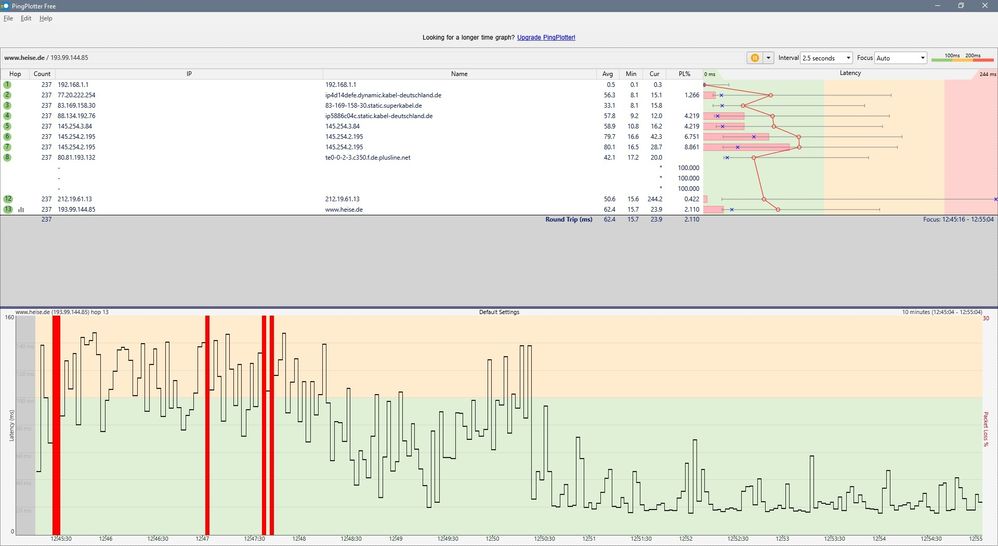This screenshot has width=998, height=546.
Task: Toggle the timeline graph icon on hop 13
Action: [21, 209]
